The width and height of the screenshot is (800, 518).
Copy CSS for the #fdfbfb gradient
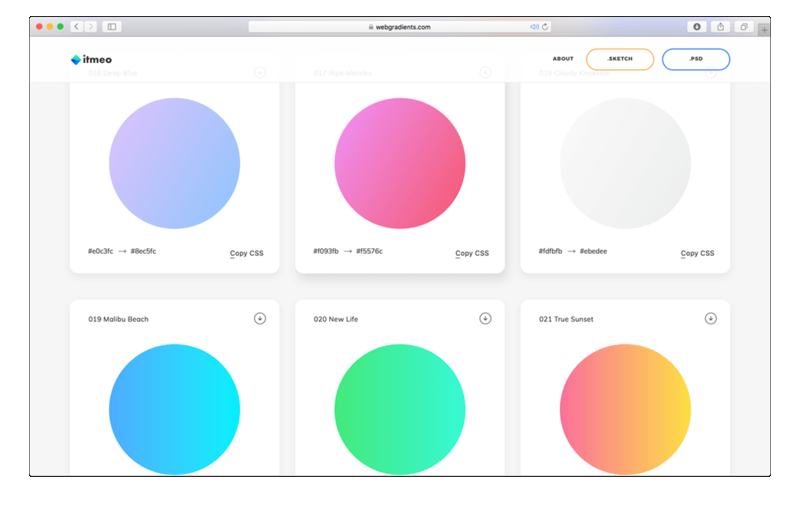pos(697,254)
